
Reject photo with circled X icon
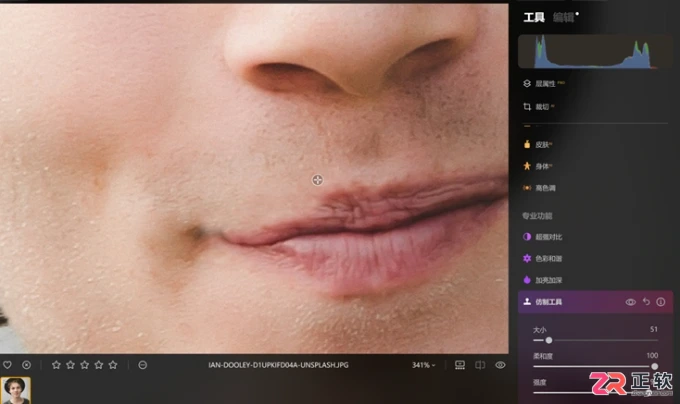[x=26, y=365]
